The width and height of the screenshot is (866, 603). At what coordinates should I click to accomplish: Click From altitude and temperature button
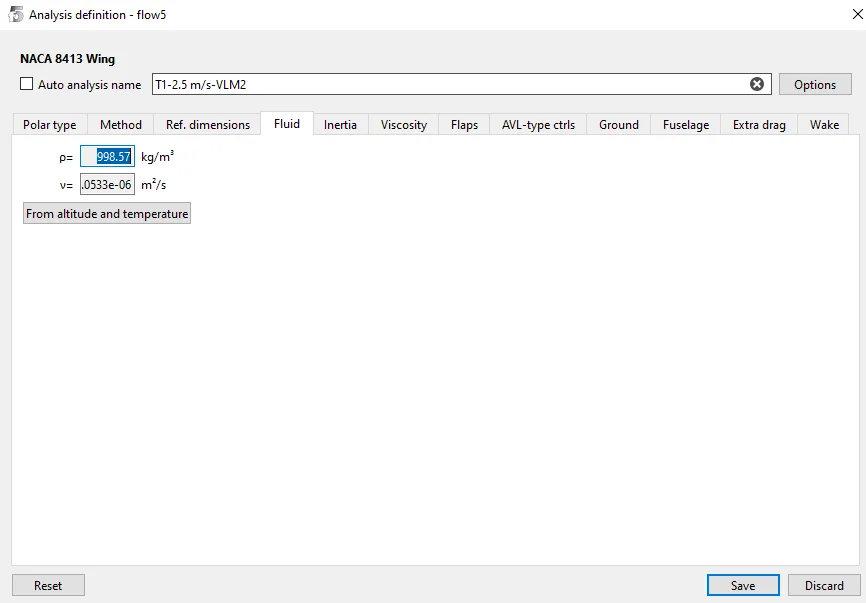click(107, 214)
